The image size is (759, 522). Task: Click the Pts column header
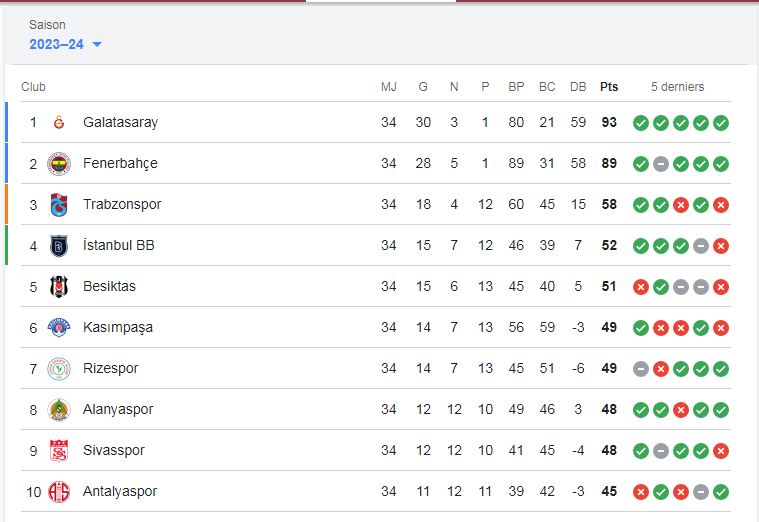coord(609,87)
